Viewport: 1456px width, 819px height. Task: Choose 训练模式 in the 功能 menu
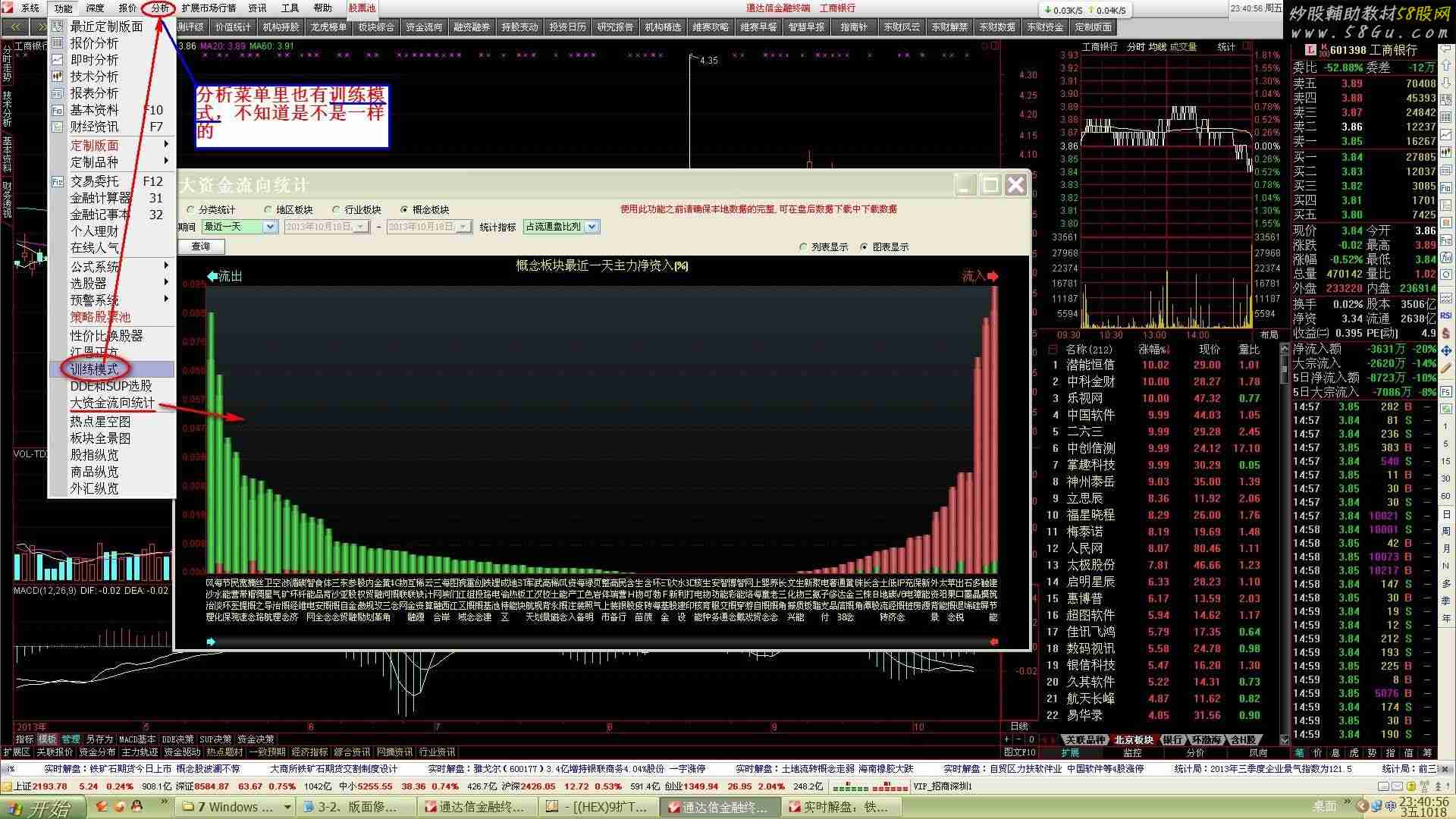tap(111, 369)
